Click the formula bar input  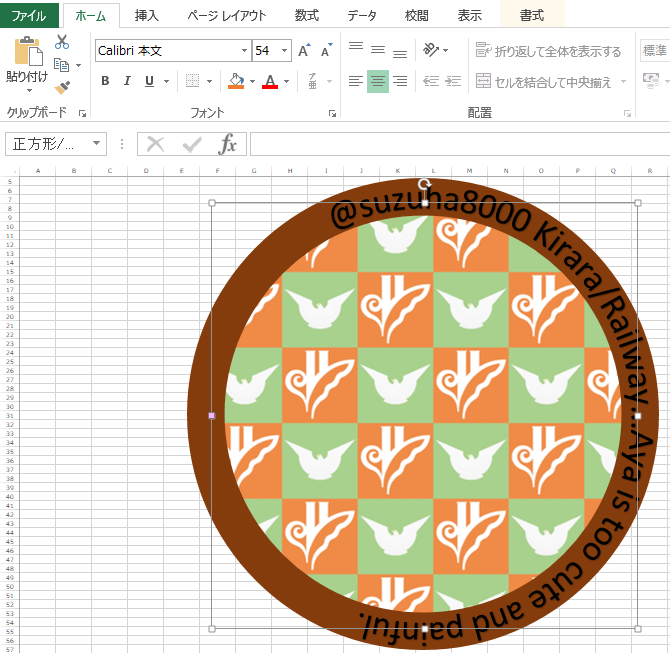(x=460, y=144)
